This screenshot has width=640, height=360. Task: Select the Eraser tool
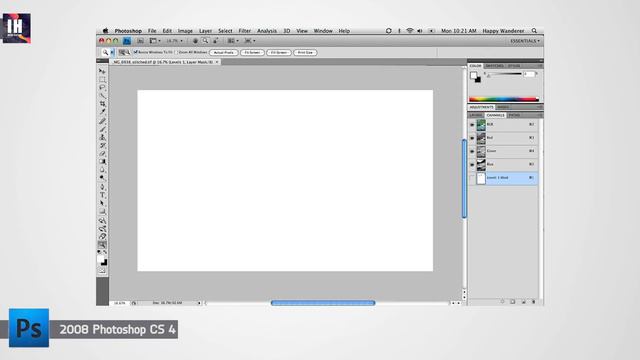tap(102, 154)
